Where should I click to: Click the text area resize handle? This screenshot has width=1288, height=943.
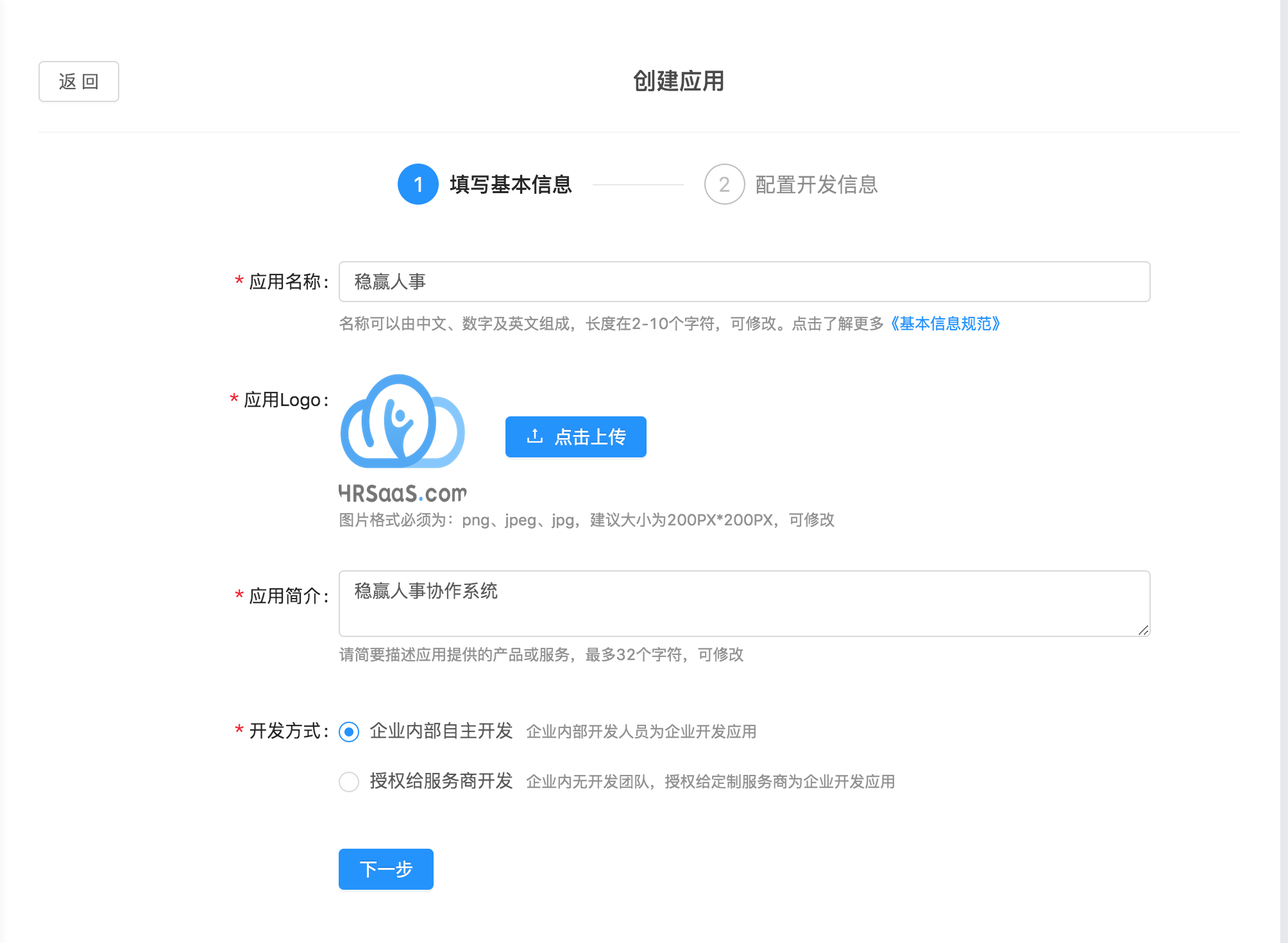point(1143,630)
